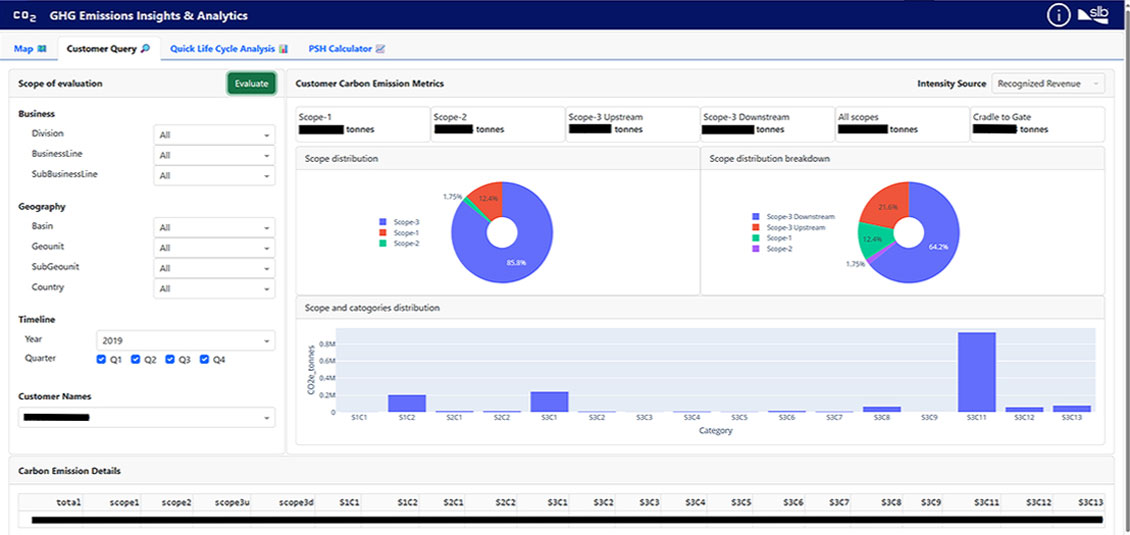Toggle Scope-3 Upstream legend entry in breakdown
Image resolution: width=1130 pixels, height=535 pixels.
(789, 227)
